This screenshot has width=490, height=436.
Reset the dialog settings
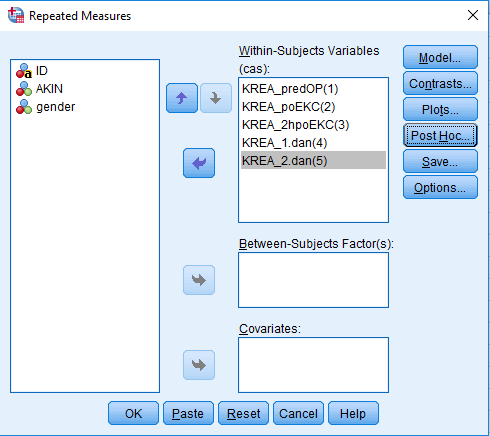click(x=243, y=413)
